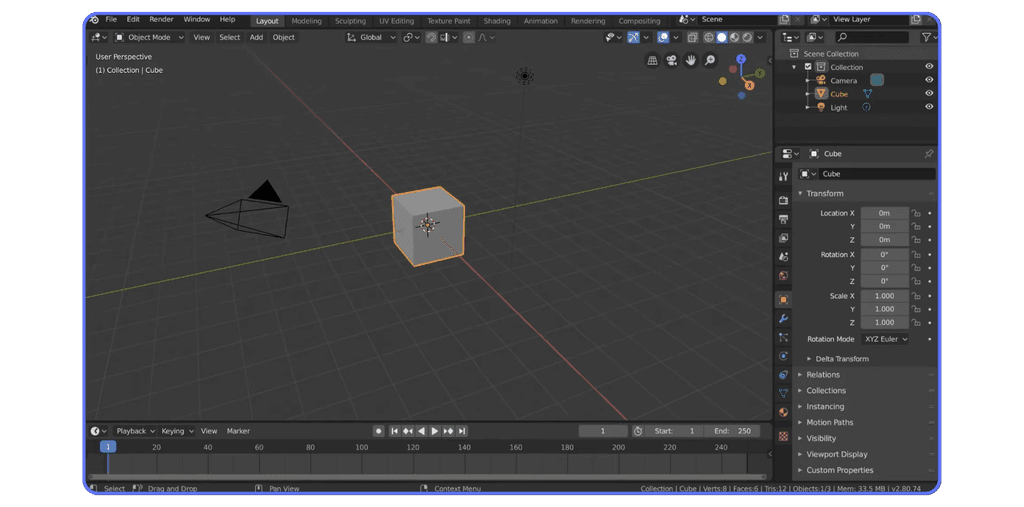Viewport: 1024px width, 507px height.
Task: Open the Add menu in viewport header
Action: point(256,37)
